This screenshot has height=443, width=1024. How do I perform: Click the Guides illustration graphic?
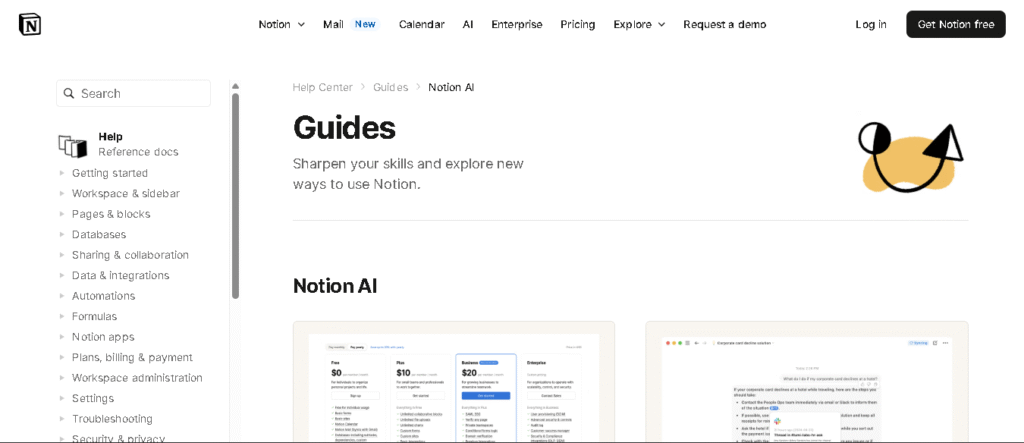[909, 157]
